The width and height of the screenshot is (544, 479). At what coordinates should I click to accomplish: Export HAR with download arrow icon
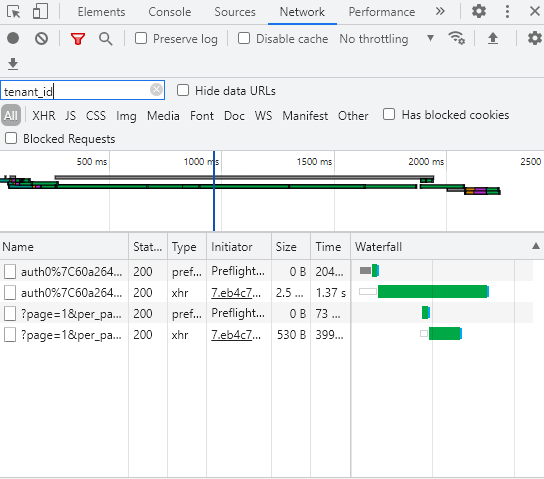point(13,64)
